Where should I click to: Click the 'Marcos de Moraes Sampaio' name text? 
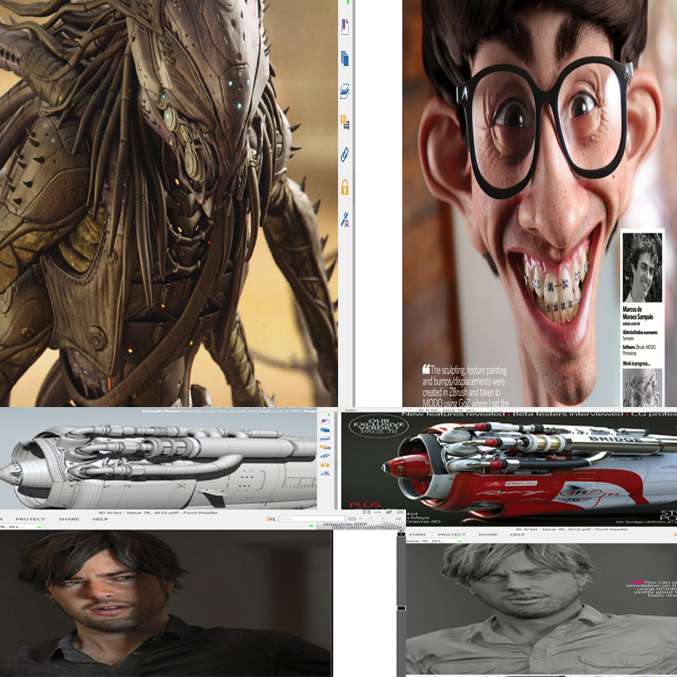(638, 313)
